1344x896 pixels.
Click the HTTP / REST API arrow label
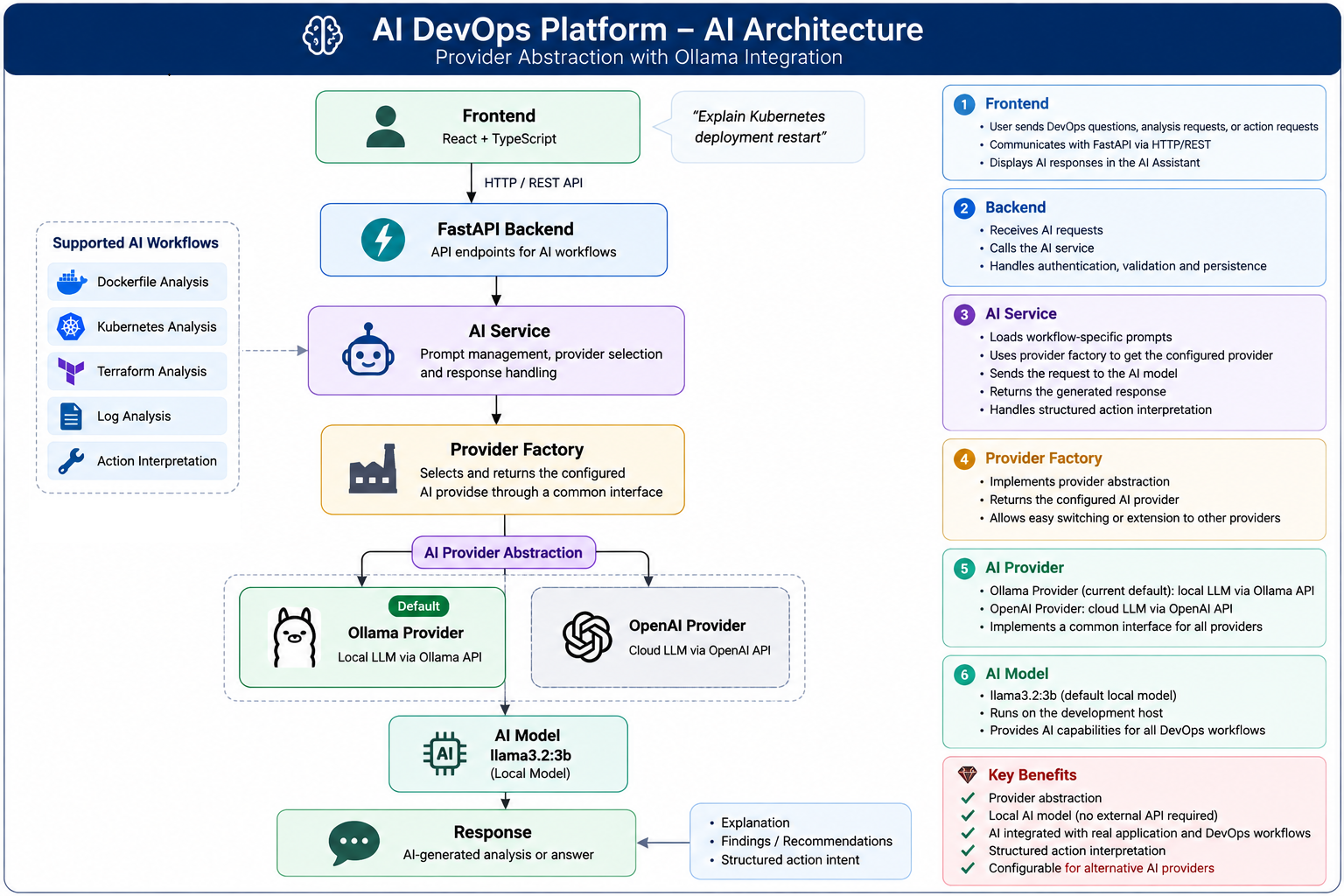click(534, 183)
